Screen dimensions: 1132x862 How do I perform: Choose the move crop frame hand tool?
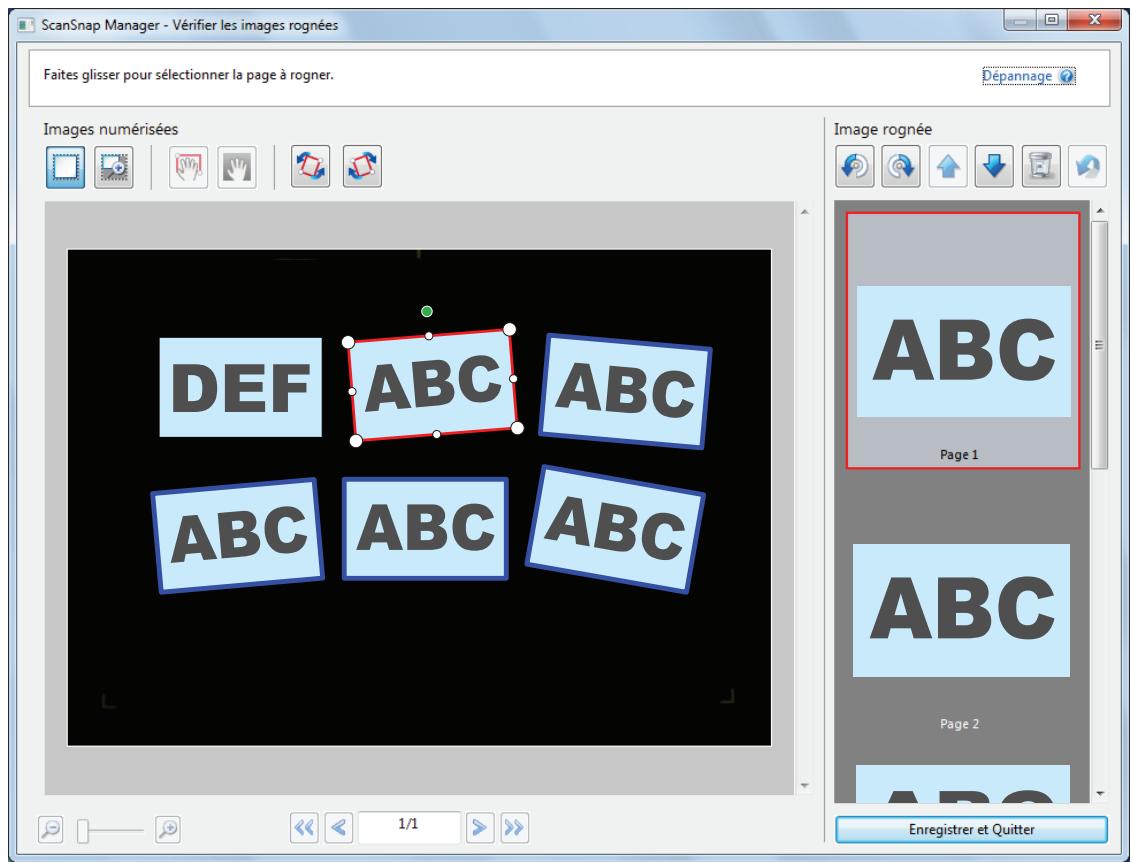(188, 167)
